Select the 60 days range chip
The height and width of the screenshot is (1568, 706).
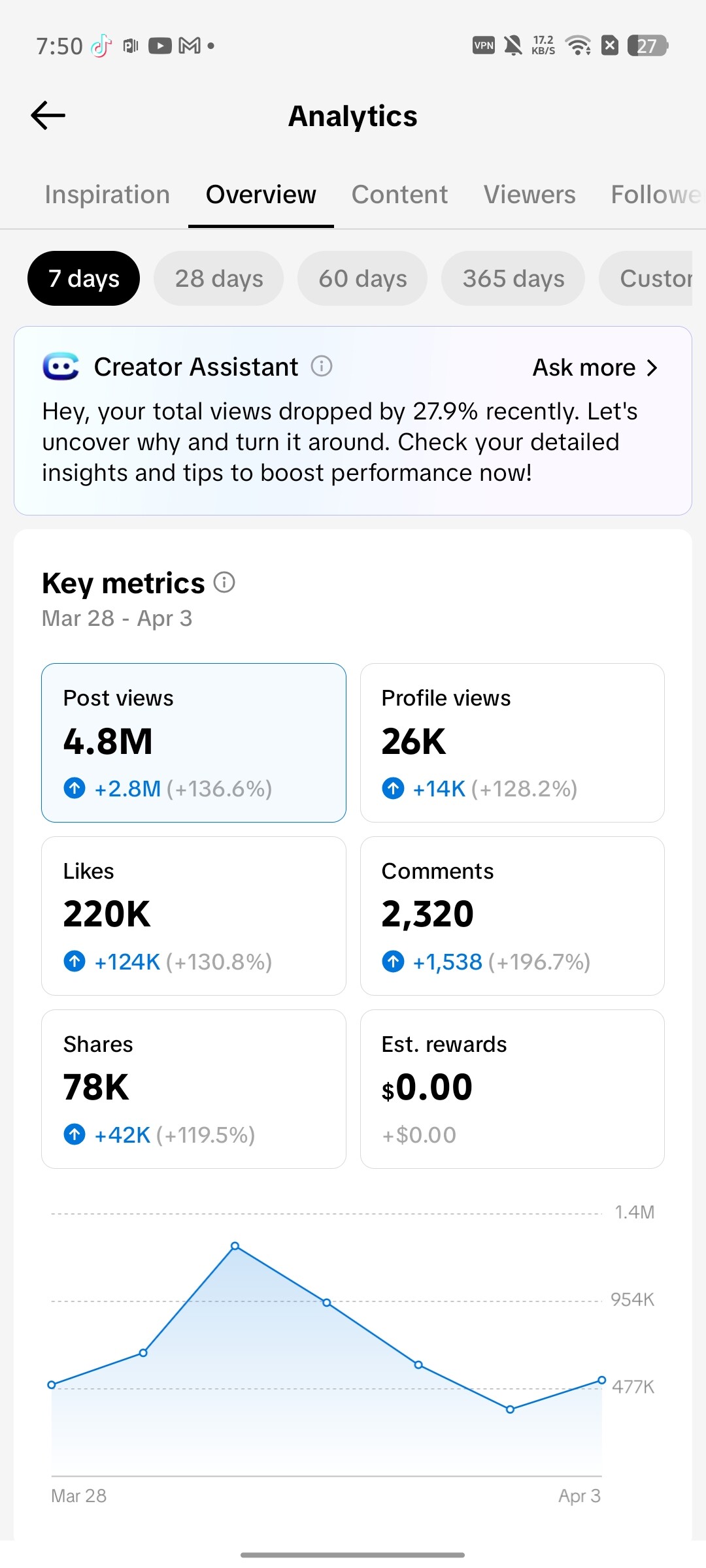363,278
